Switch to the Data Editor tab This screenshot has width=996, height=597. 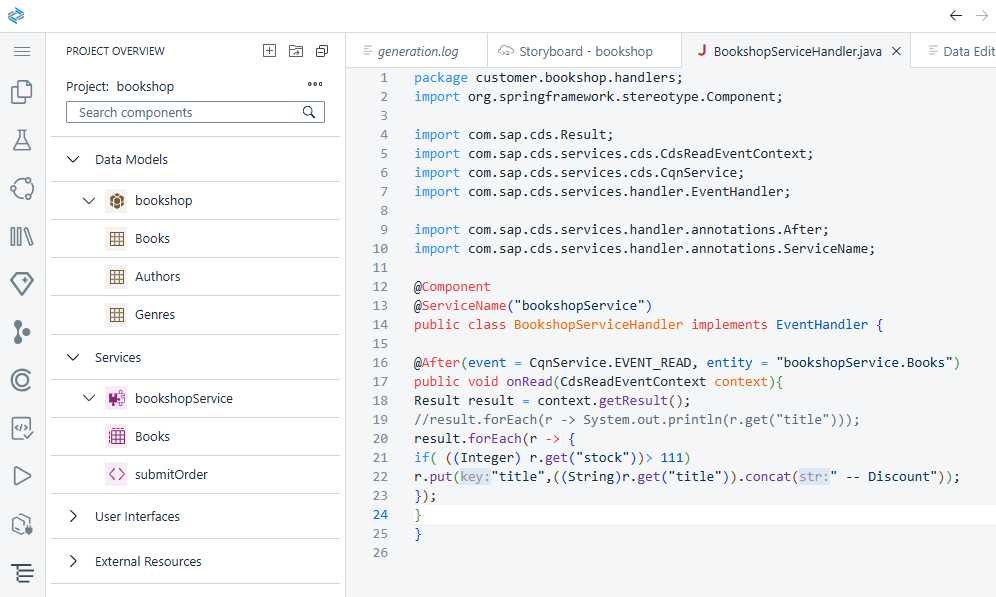pyautogui.click(x=955, y=51)
